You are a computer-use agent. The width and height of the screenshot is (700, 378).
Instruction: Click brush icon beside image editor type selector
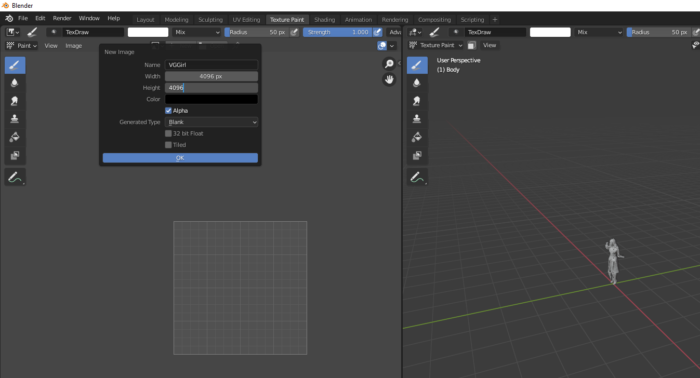(32, 32)
